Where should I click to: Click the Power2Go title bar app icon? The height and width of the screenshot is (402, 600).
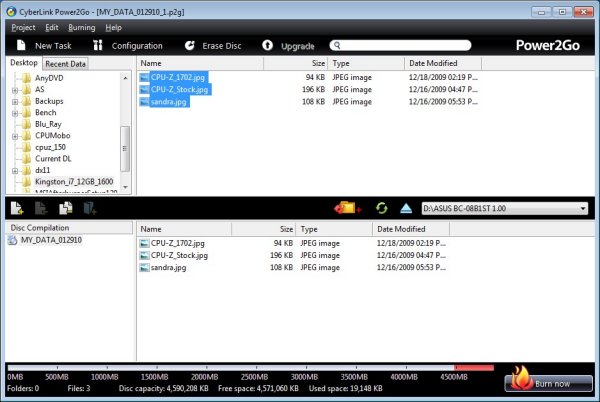point(11,11)
